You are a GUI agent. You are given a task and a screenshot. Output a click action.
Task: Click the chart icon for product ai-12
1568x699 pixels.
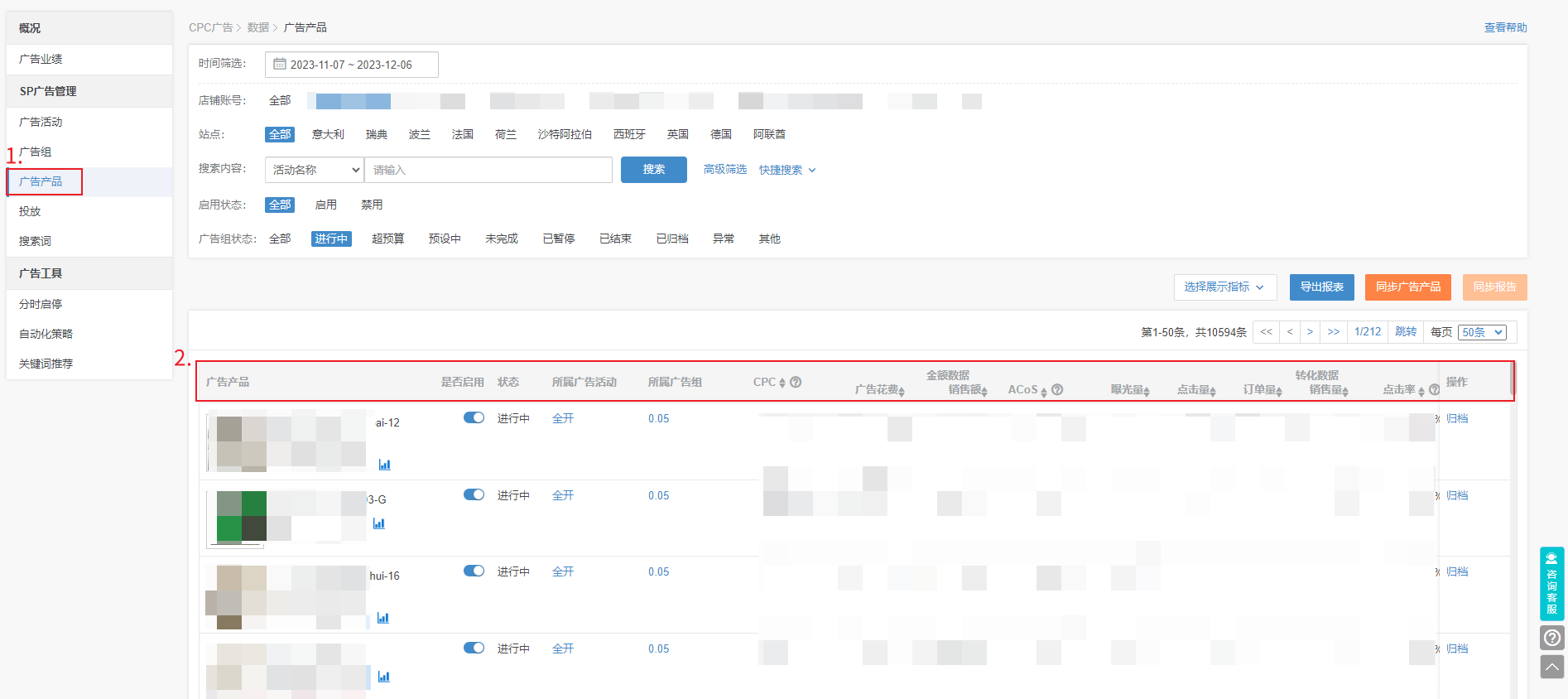click(384, 465)
